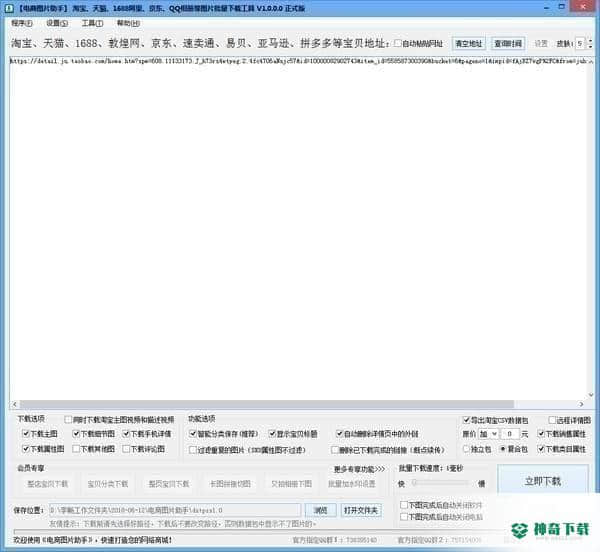Viewport: 600px width, 552px height.
Task: Click the photo-album download member button
Action: click(x=292, y=484)
